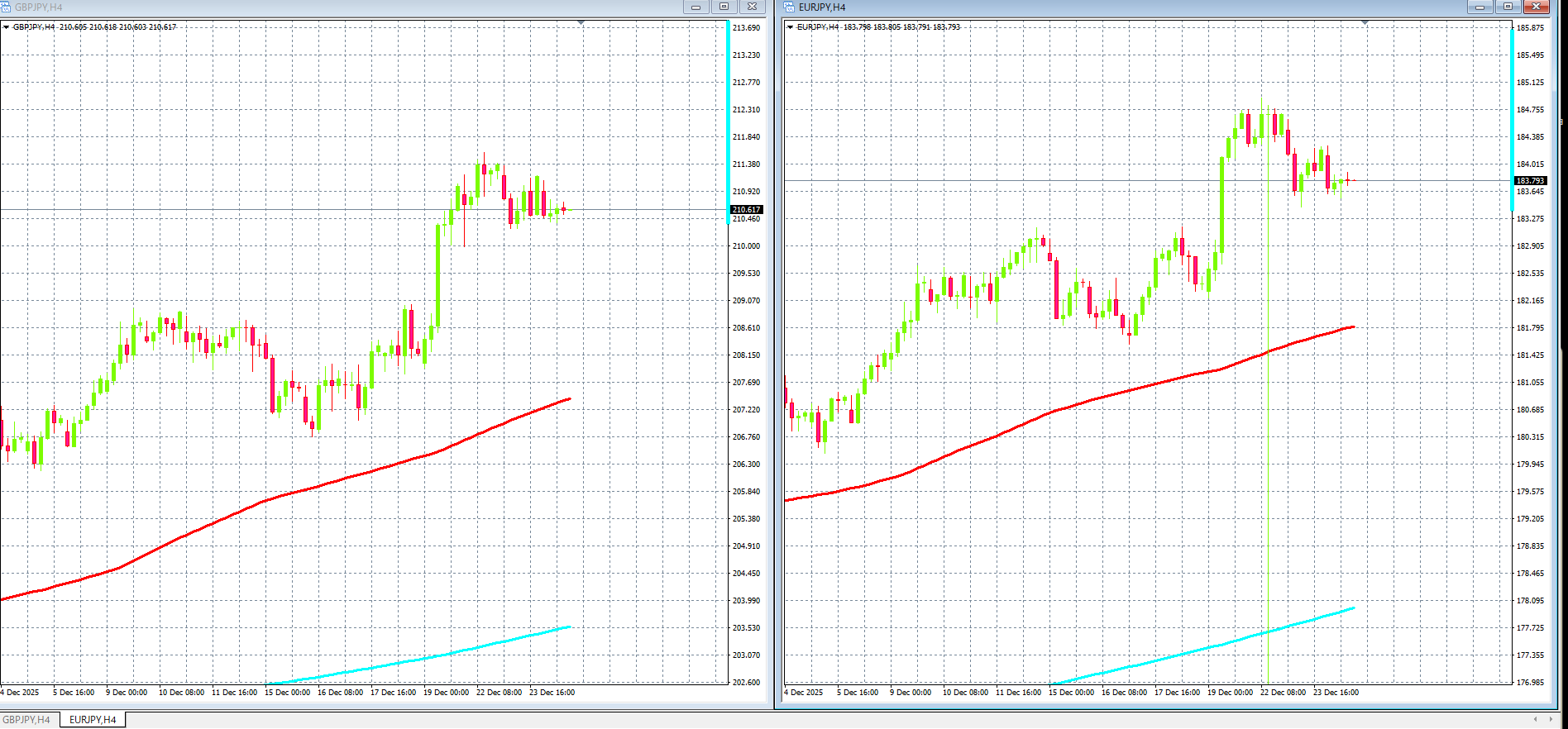
Task: Minimize the GBPJPY,H4 chart window
Action: [x=696, y=7]
